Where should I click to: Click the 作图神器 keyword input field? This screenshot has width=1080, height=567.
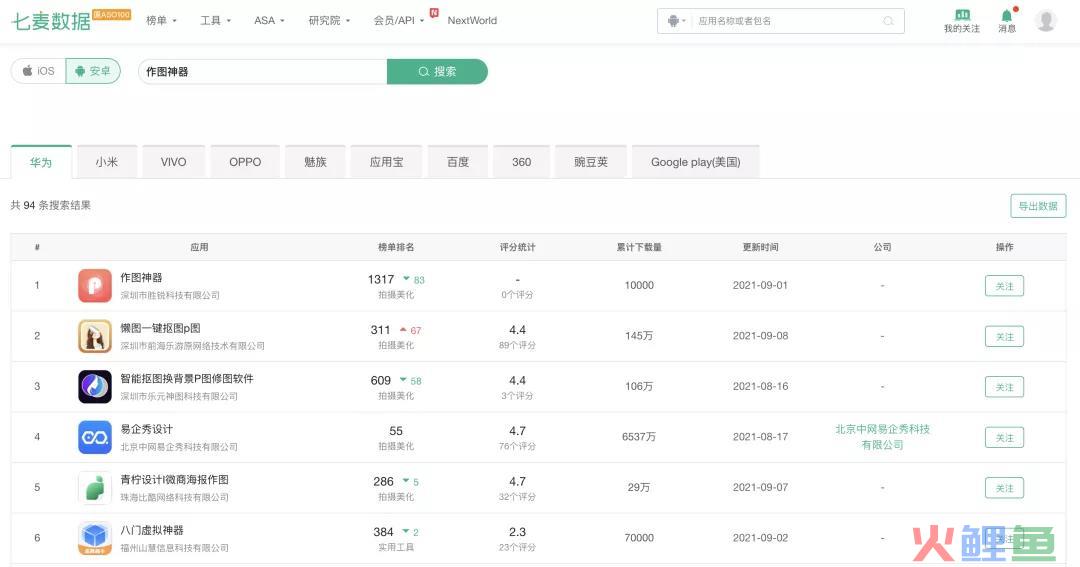(262, 71)
